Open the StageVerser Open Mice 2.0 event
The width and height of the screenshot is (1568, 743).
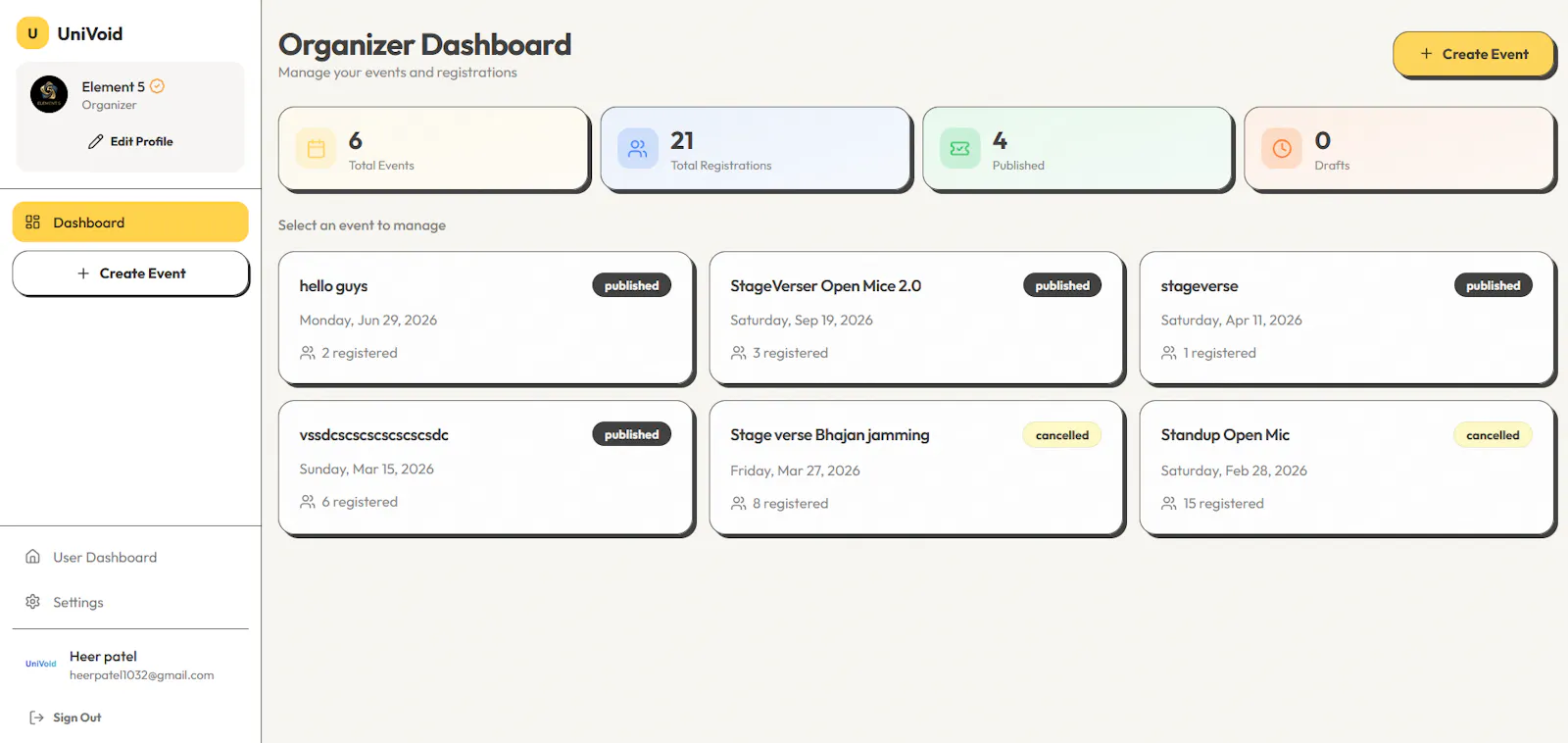coord(916,318)
